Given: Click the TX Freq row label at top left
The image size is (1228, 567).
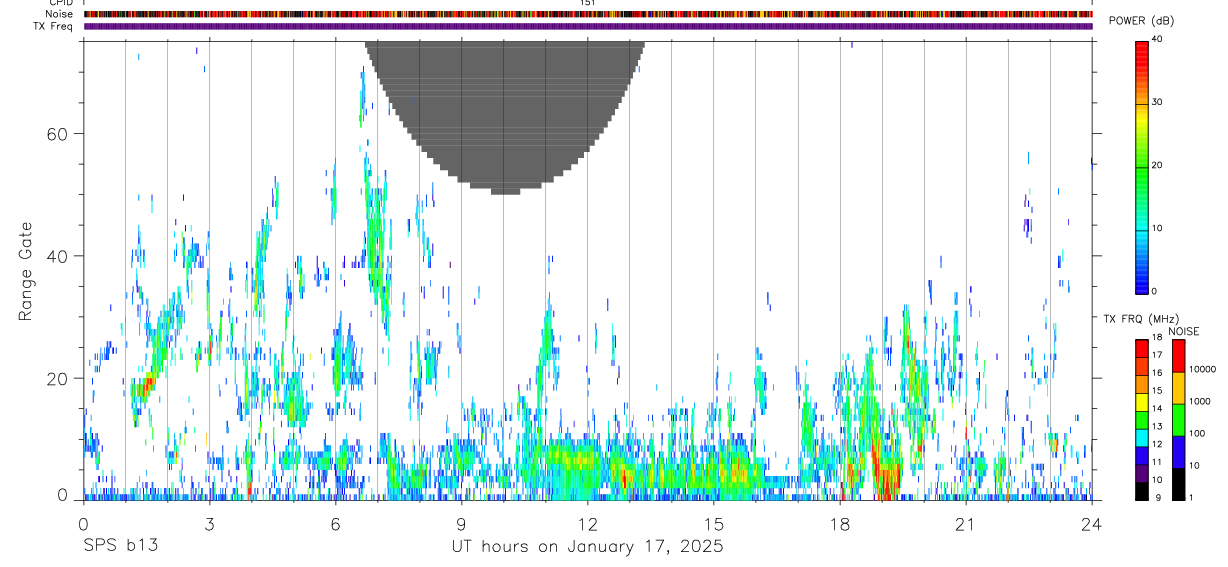Looking at the screenshot, I should tap(54, 26).
